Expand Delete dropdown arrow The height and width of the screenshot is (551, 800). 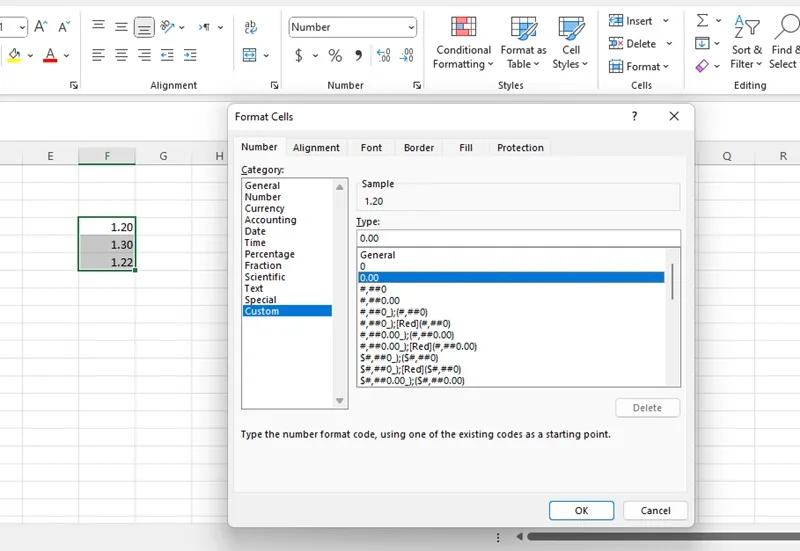click(x=669, y=44)
